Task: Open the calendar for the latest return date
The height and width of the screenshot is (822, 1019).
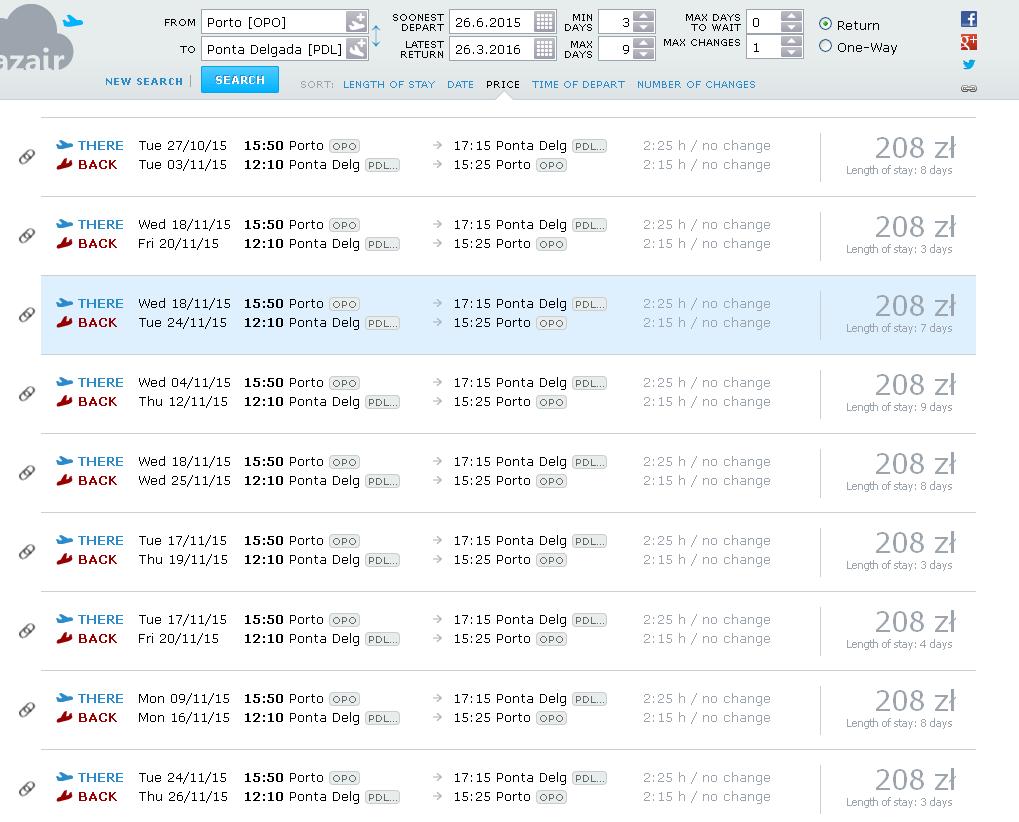Action: pyautogui.click(x=544, y=49)
